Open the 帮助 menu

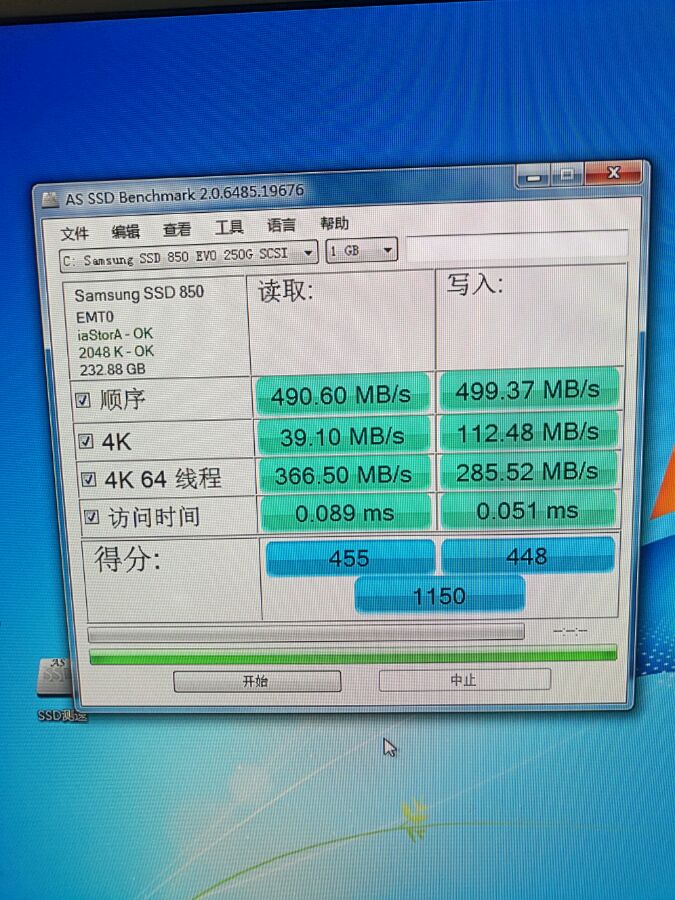334,223
